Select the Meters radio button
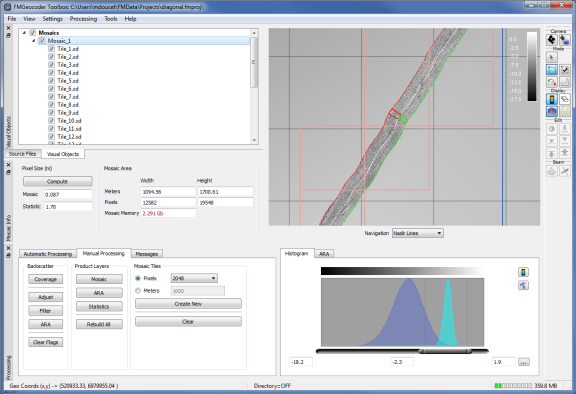Screen dimensions: 576x394 pos(138,291)
